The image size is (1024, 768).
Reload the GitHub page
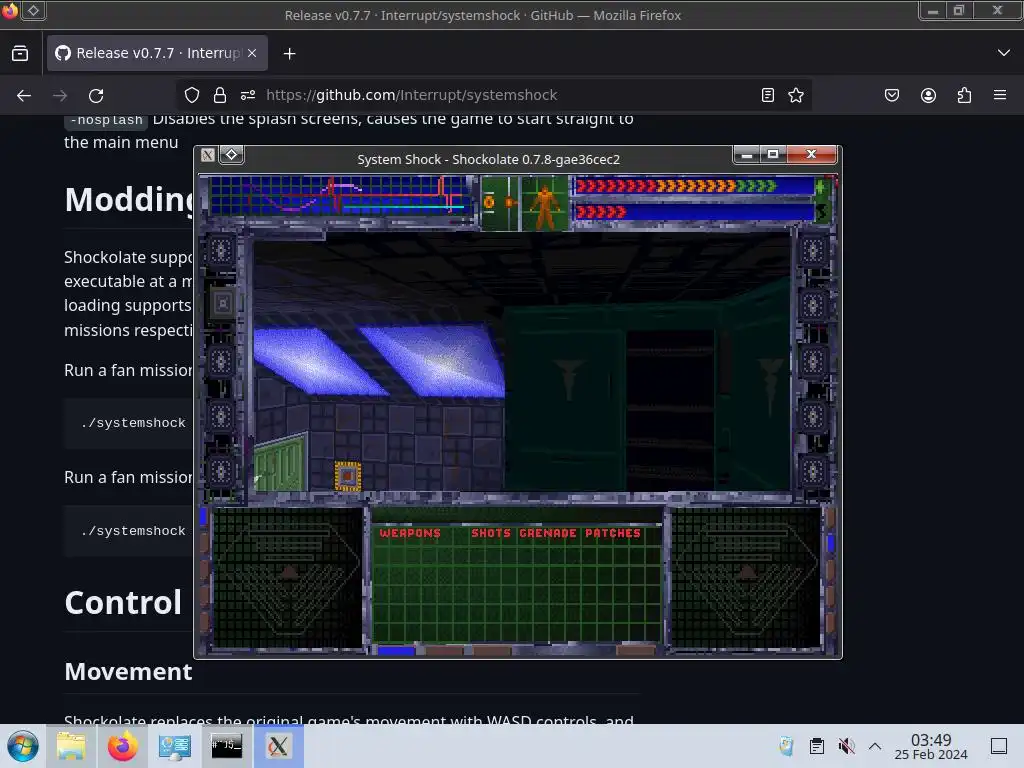tap(96, 95)
